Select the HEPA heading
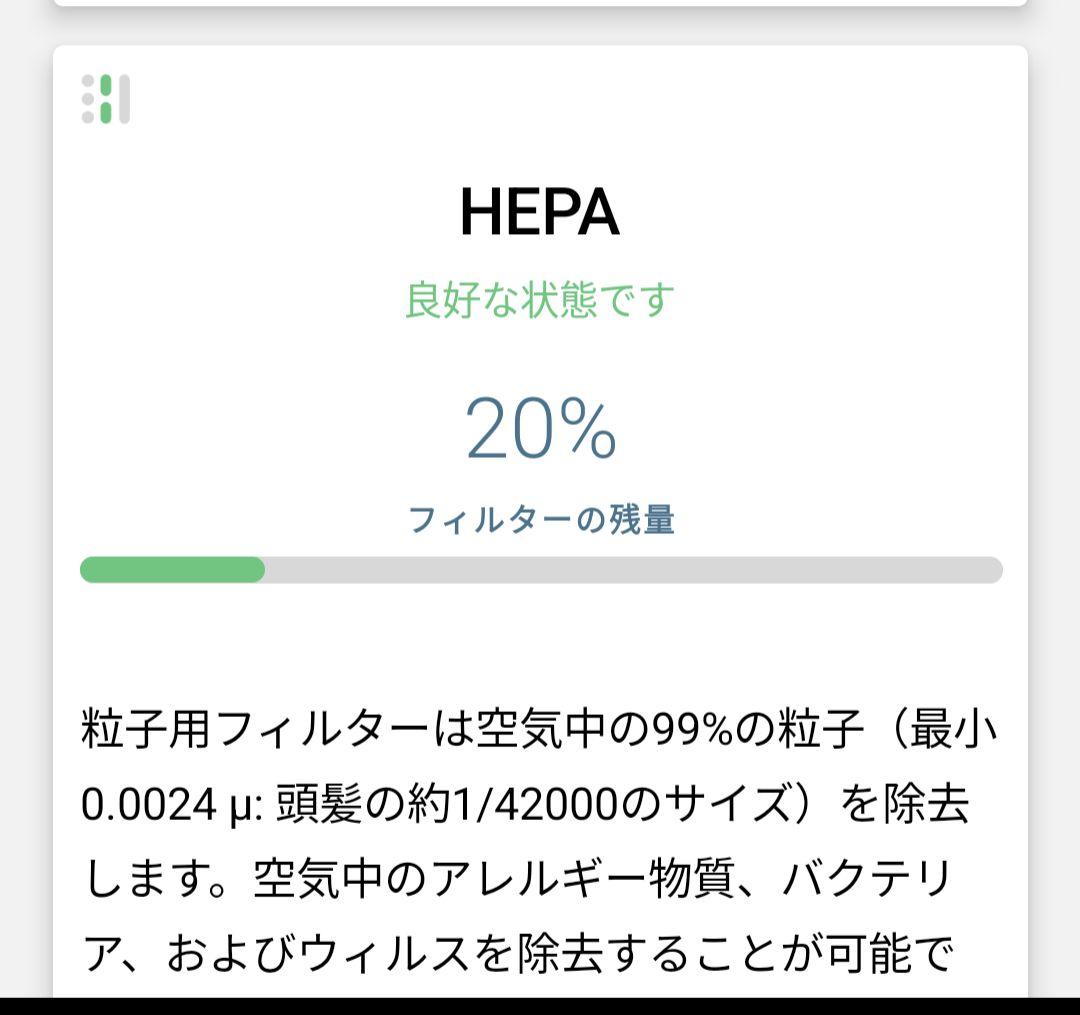1080x1015 pixels. (x=539, y=211)
